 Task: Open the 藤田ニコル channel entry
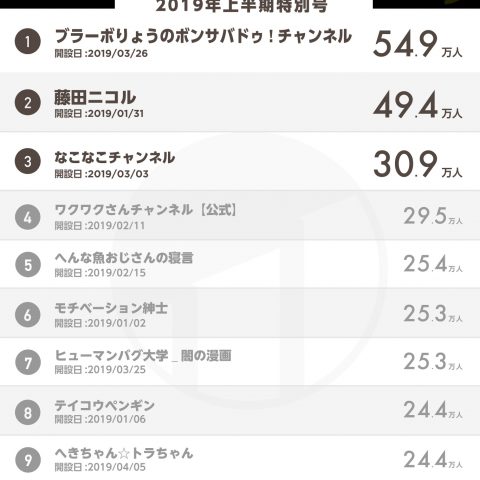click(x=95, y=97)
